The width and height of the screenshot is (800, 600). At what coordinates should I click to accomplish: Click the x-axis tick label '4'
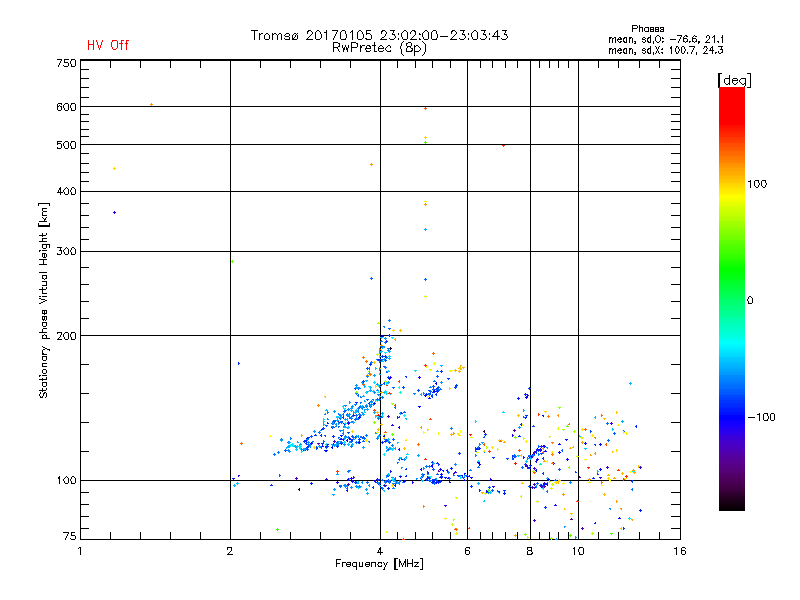tap(380, 551)
